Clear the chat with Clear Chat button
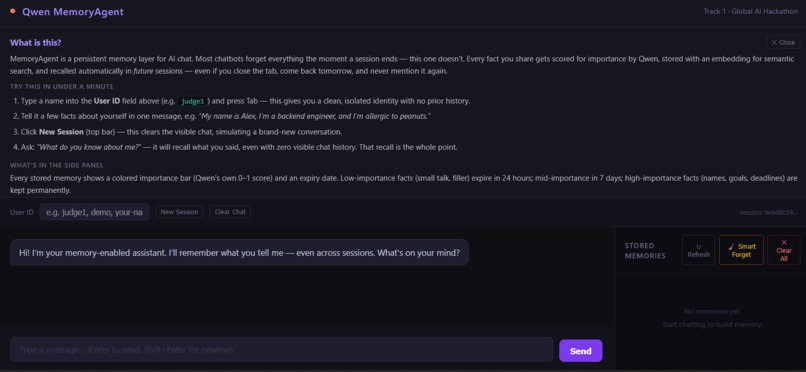The width and height of the screenshot is (806, 372). click(230, 212)
